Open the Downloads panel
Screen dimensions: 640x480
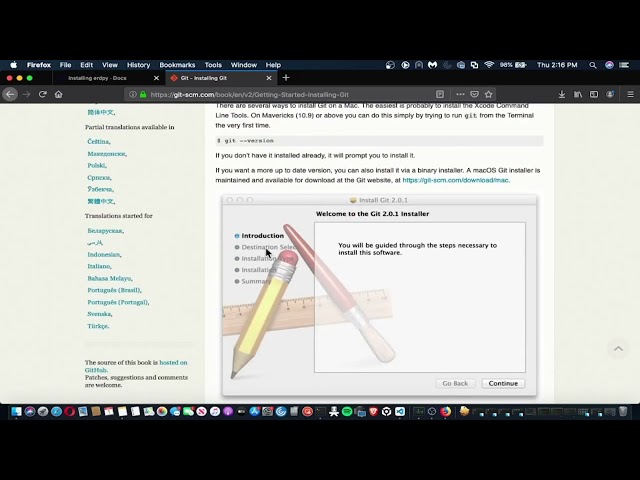pos(562,94)
